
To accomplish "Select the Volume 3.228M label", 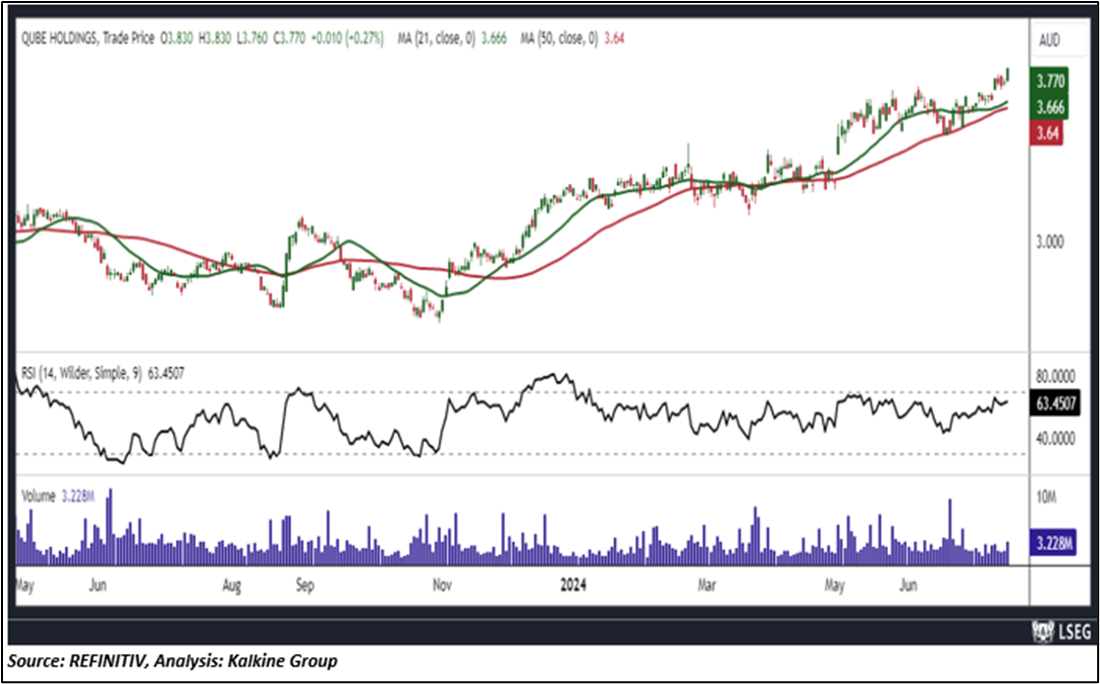I will click(x=58, y=496).
